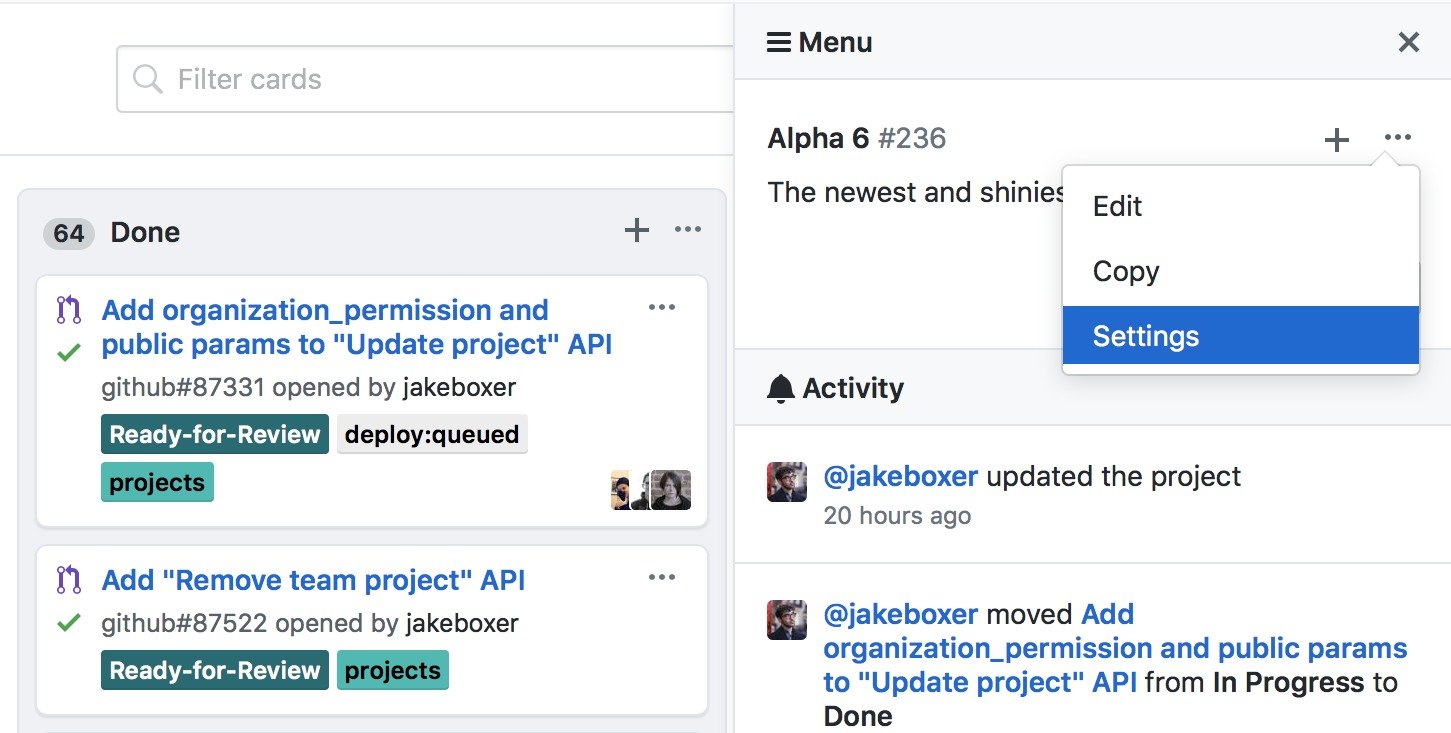Click the "20 hours ago" timestamp
This screenshot has height=733, width=1451.
click(x=897, y=516)
